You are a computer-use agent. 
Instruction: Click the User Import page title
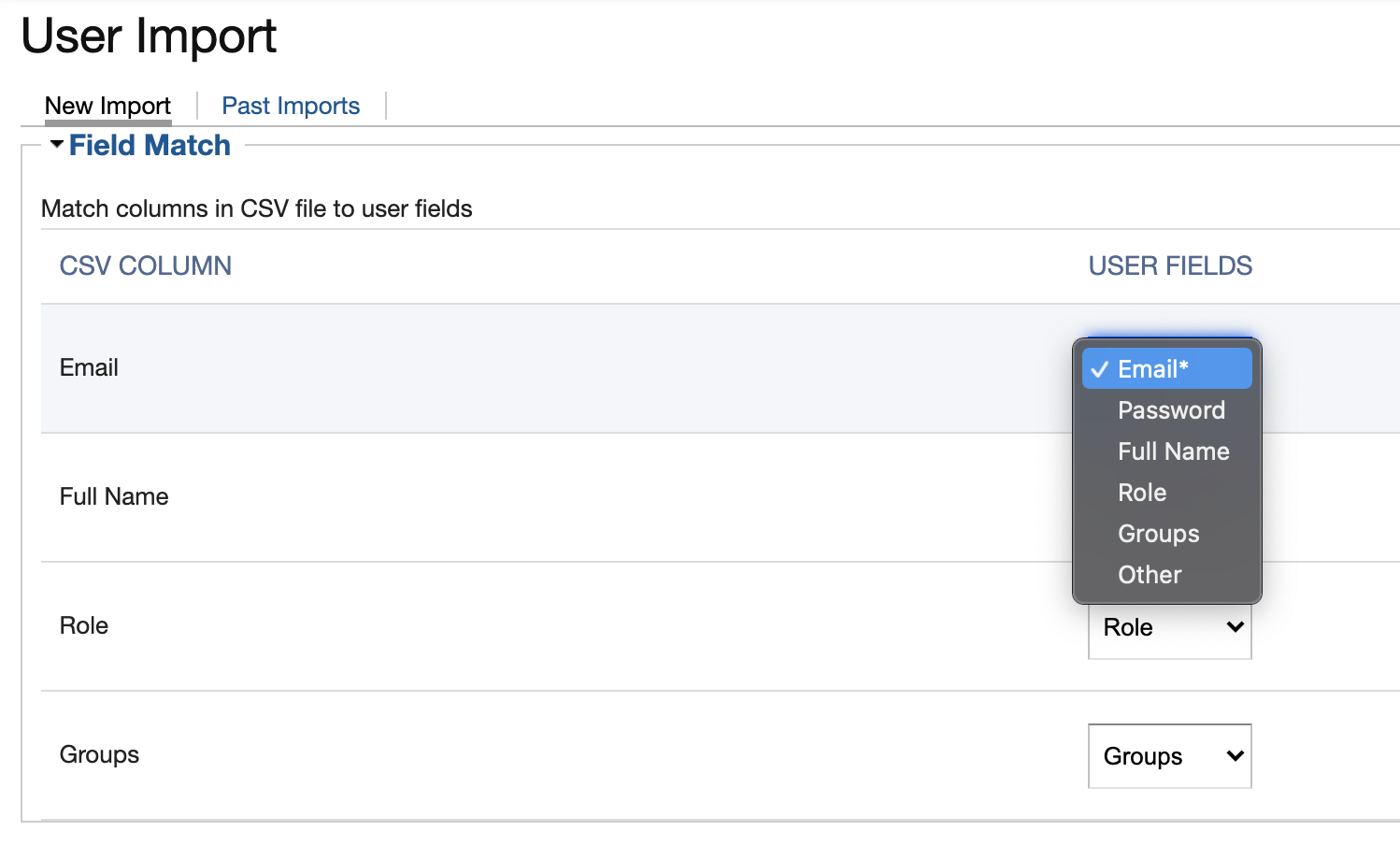(149, 37)
